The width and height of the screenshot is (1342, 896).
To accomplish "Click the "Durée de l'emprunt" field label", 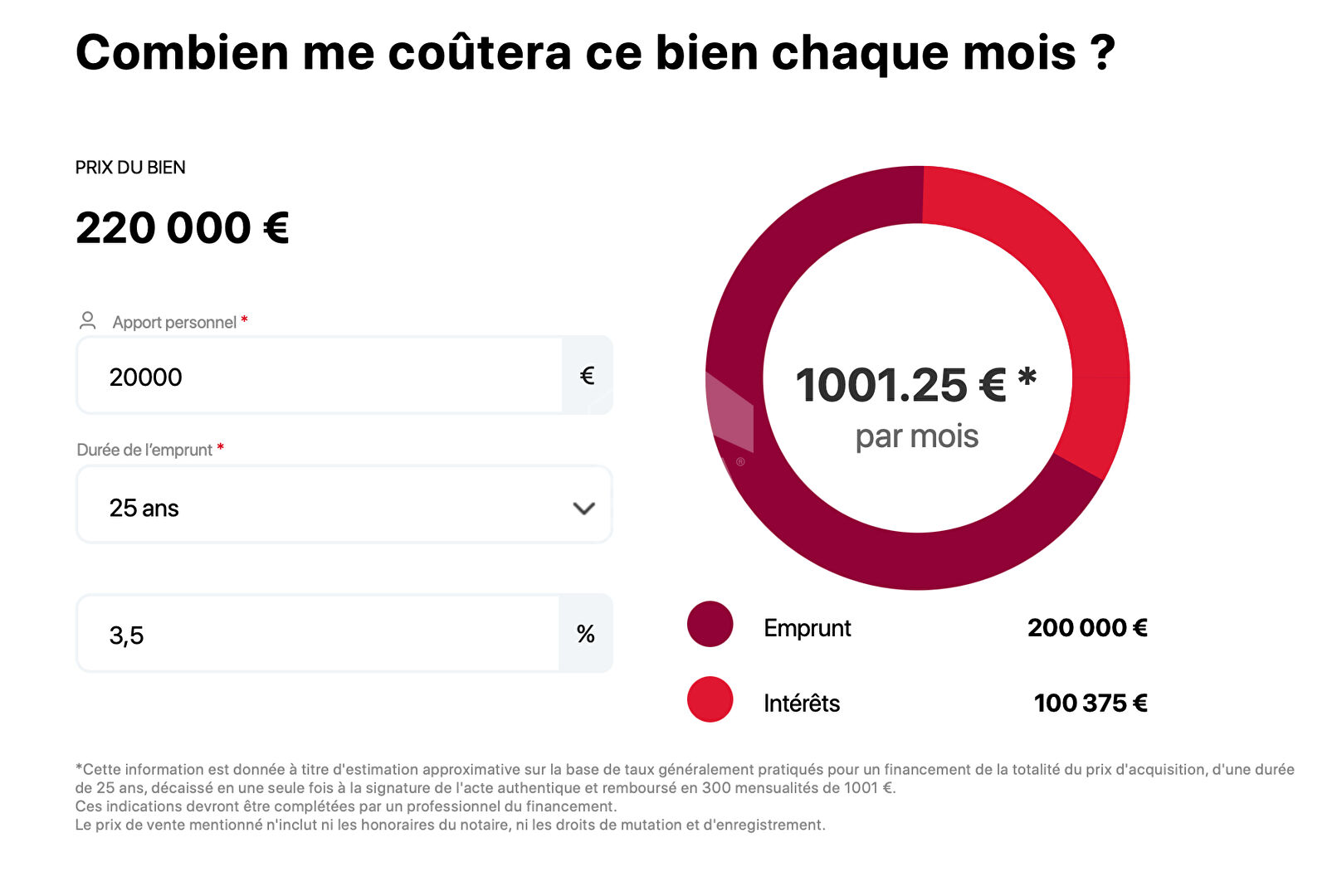I will tap(144, 450).
